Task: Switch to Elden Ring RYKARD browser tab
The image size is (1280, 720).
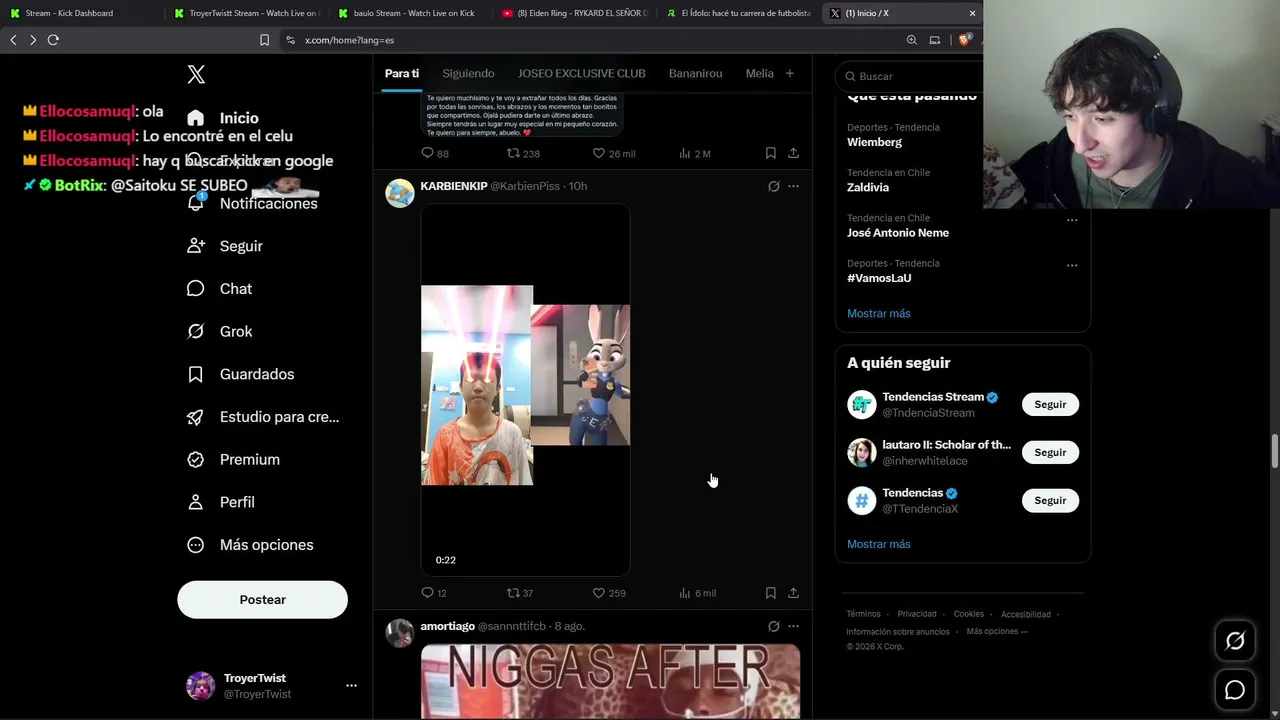Action: [x=575, y=13]
